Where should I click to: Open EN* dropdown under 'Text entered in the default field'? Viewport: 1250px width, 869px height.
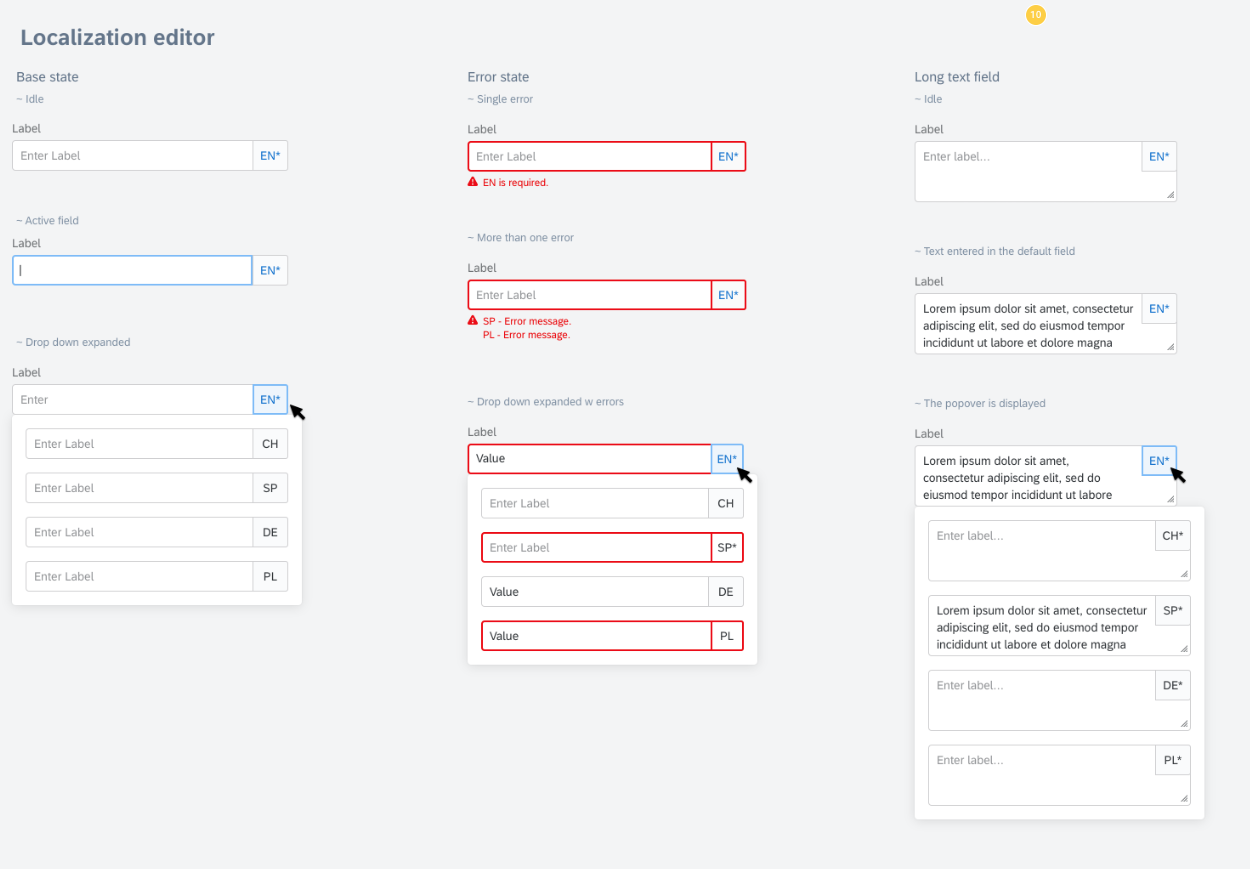(x=1159, y=309)
